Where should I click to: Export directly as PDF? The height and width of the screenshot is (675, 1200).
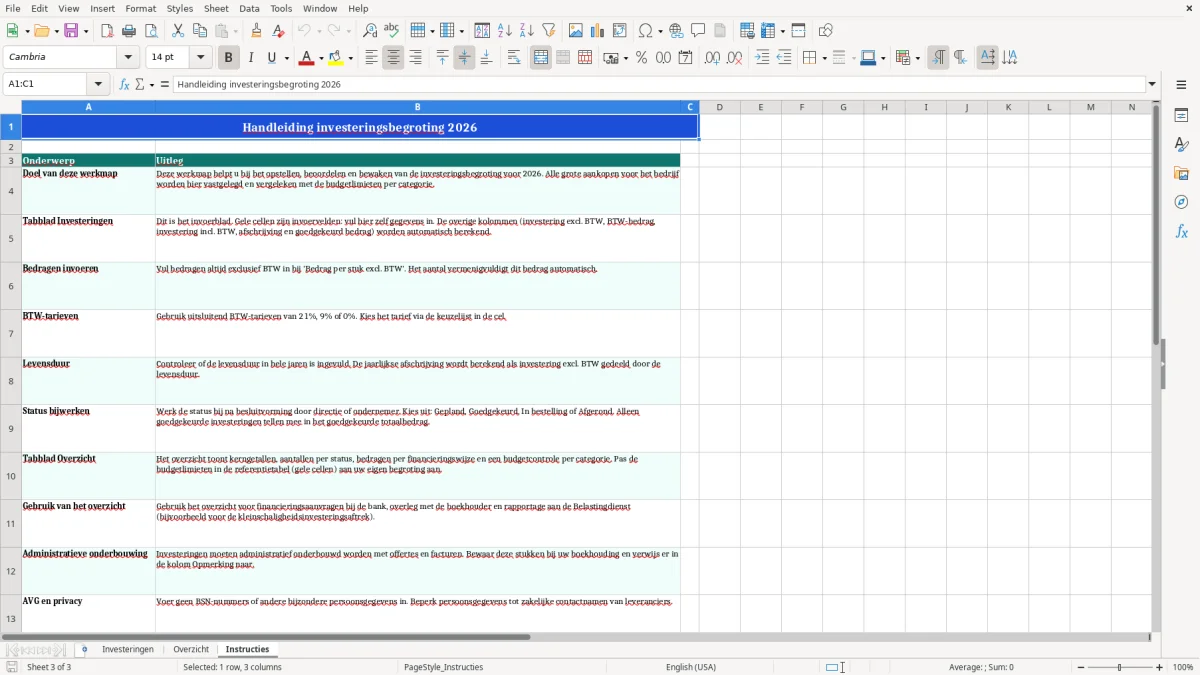[x=107, y=31]
